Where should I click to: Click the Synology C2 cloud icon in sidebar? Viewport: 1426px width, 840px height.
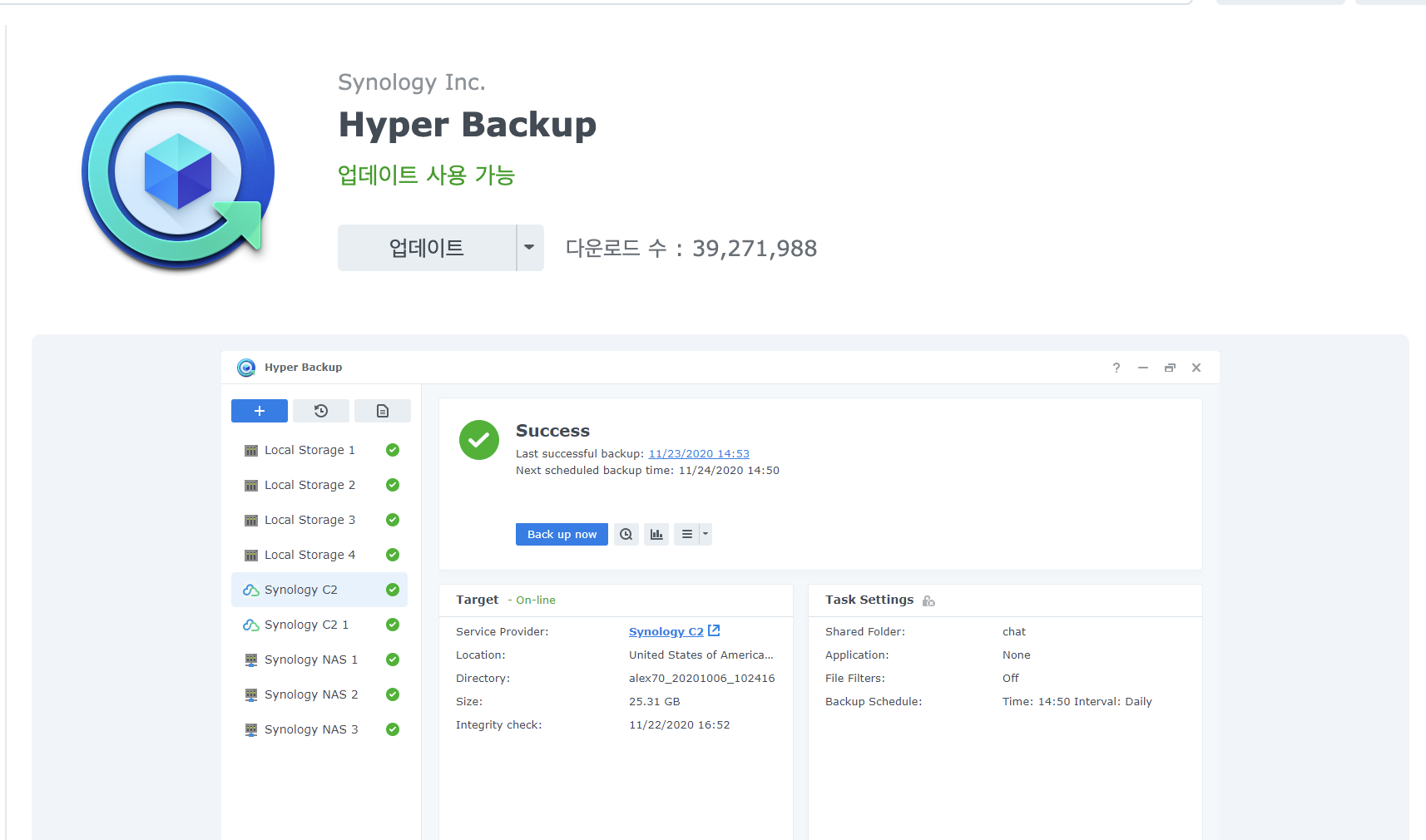click(250, 590)
